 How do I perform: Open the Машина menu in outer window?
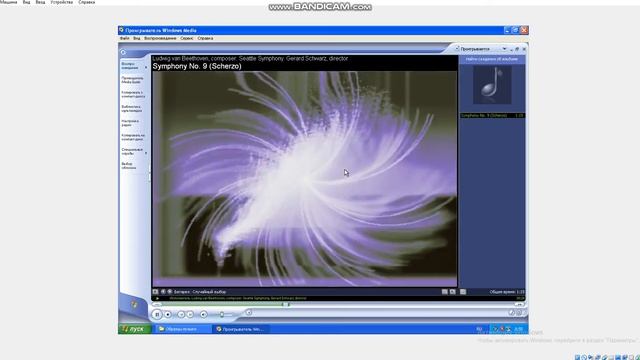coord(8,2)
